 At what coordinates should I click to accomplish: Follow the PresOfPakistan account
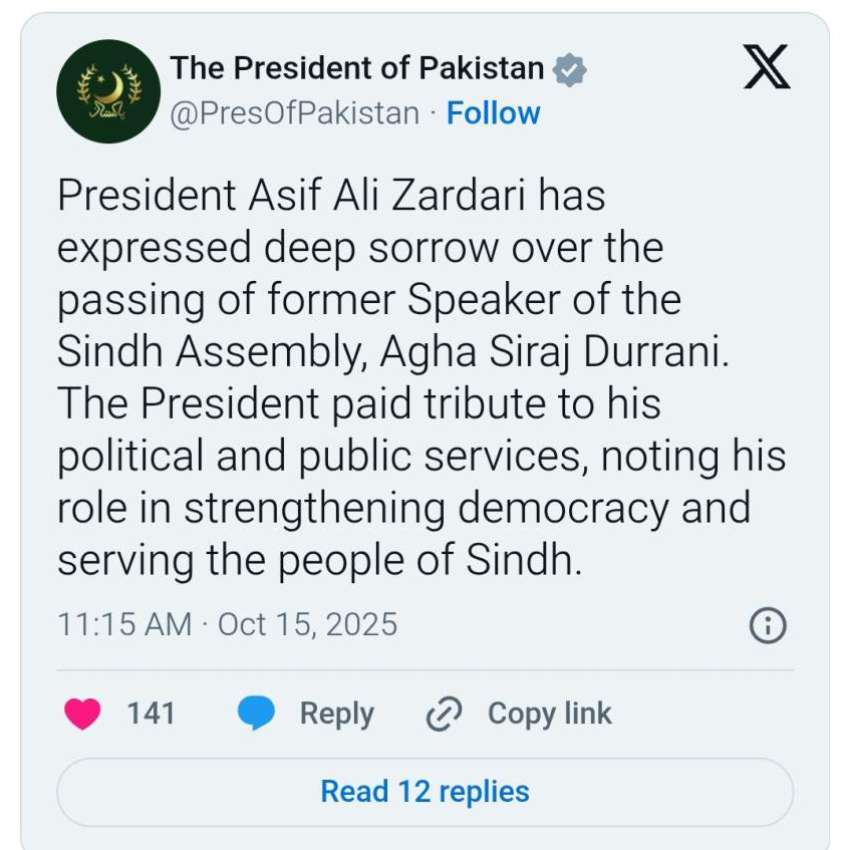coord(493,113)
